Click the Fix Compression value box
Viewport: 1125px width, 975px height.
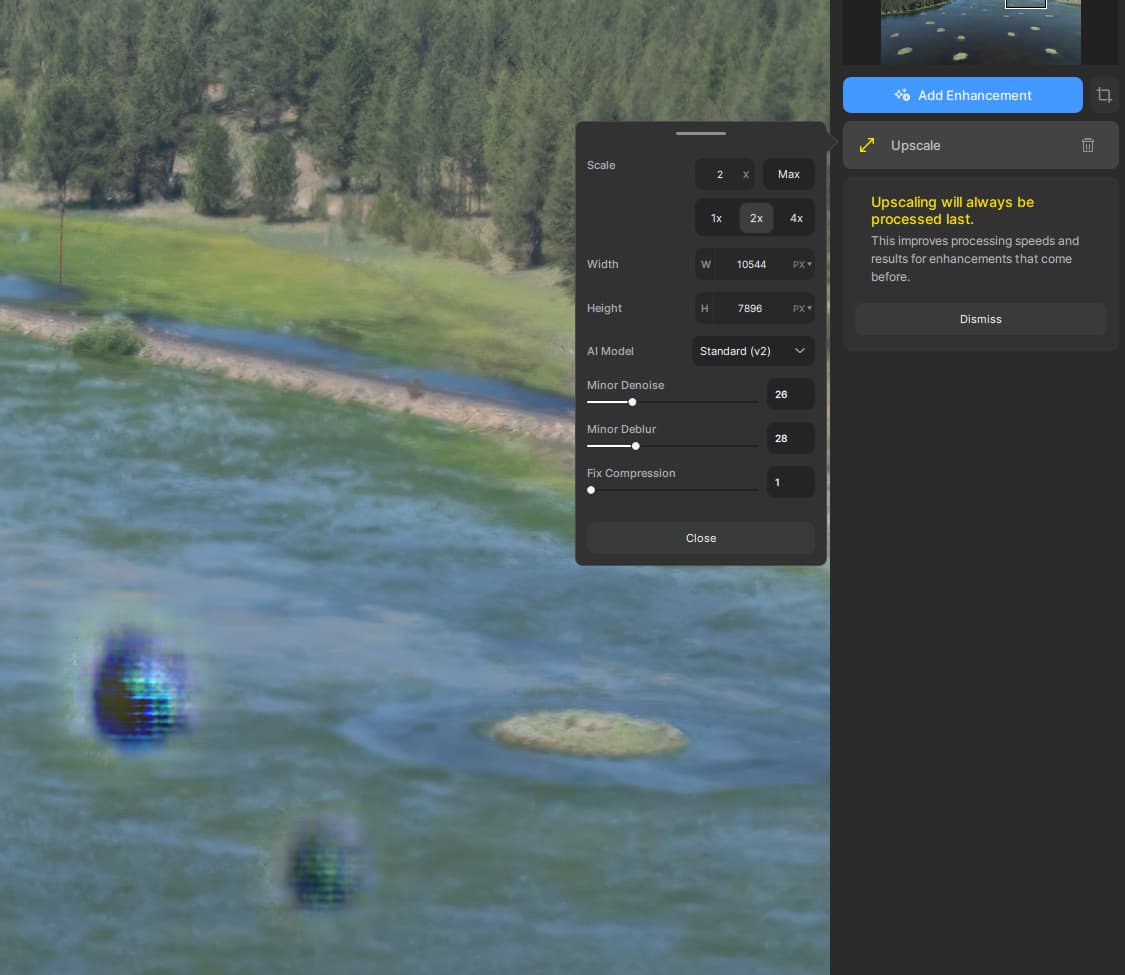click(x=790, y=482)
